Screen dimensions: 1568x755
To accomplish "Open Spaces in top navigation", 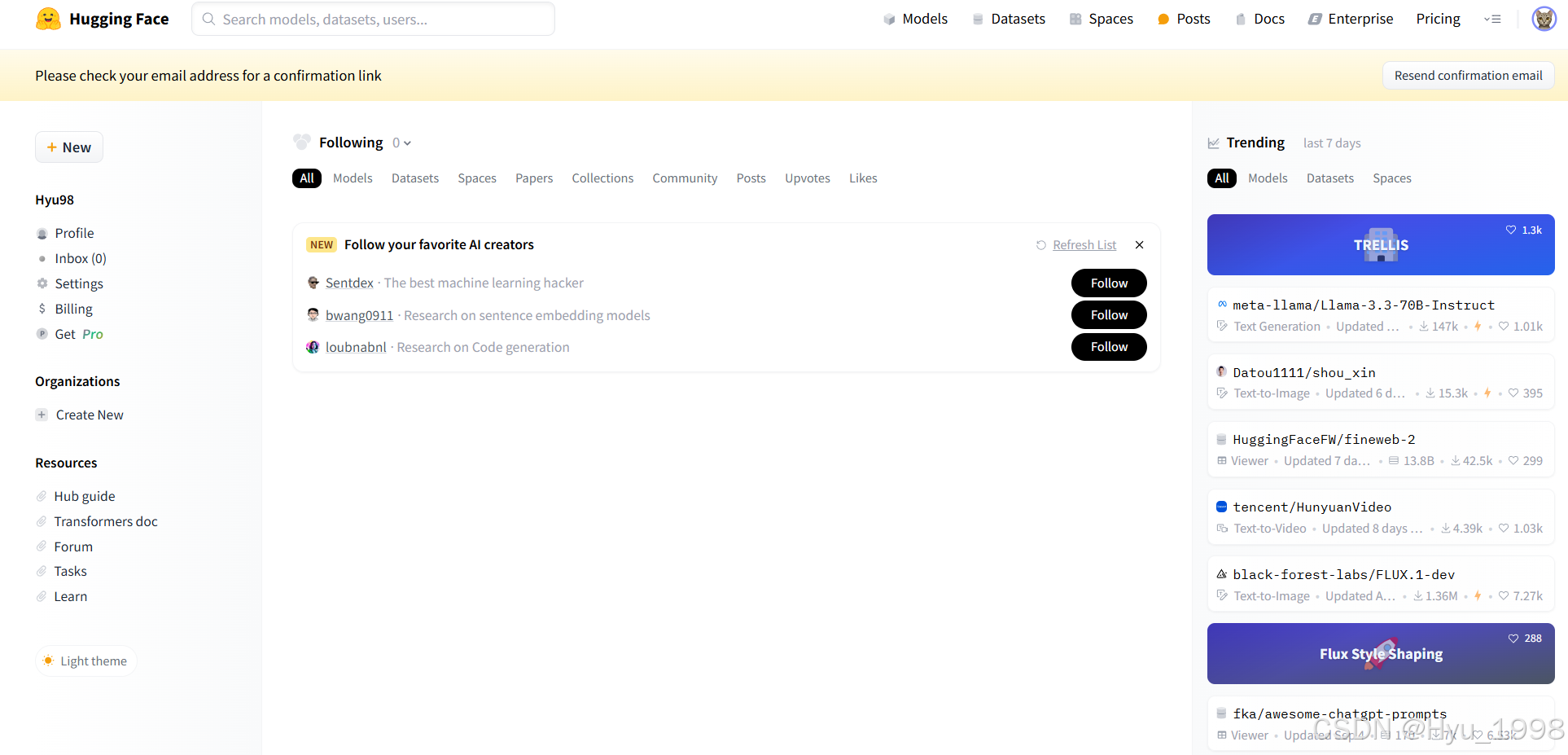I will (x=1101, y=19).
